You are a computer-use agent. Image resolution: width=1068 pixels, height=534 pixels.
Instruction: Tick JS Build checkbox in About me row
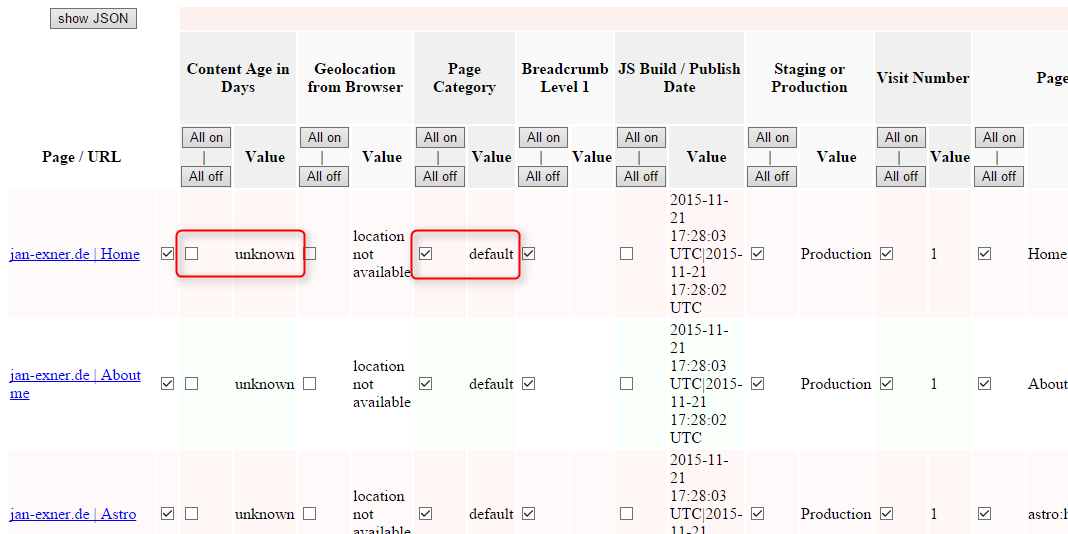626,384
